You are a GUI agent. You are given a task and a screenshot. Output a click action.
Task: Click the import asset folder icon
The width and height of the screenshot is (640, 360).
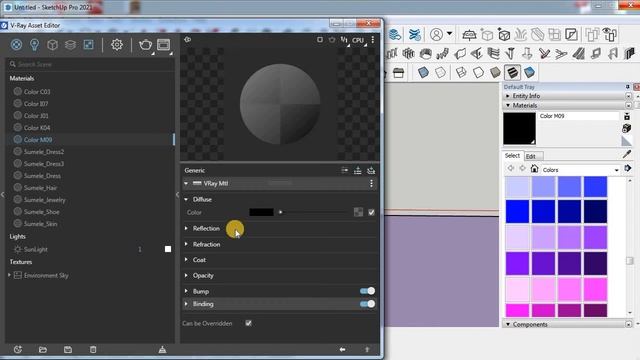42,349
